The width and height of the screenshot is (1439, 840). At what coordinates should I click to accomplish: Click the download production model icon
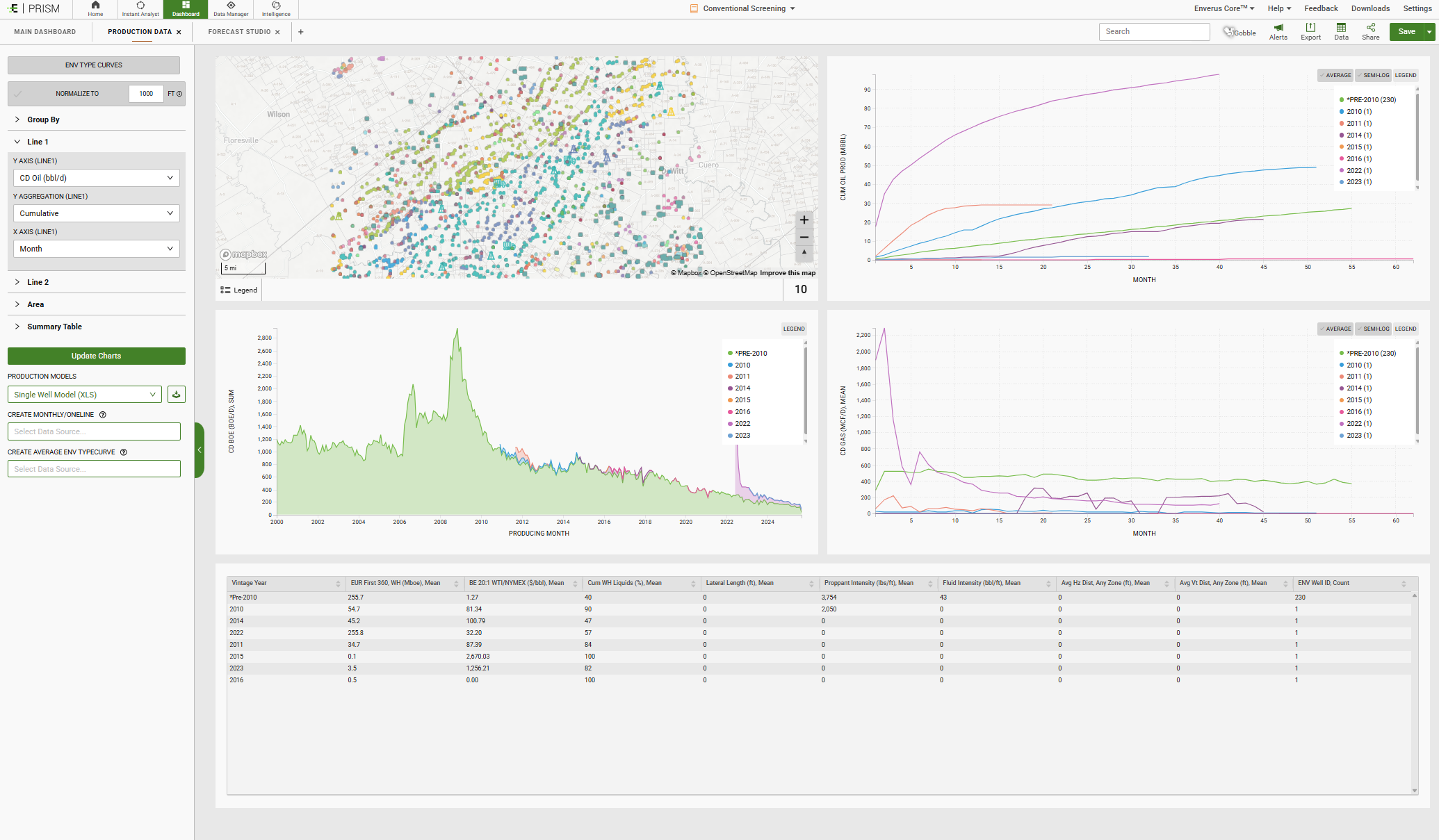[x=177, y=395]
